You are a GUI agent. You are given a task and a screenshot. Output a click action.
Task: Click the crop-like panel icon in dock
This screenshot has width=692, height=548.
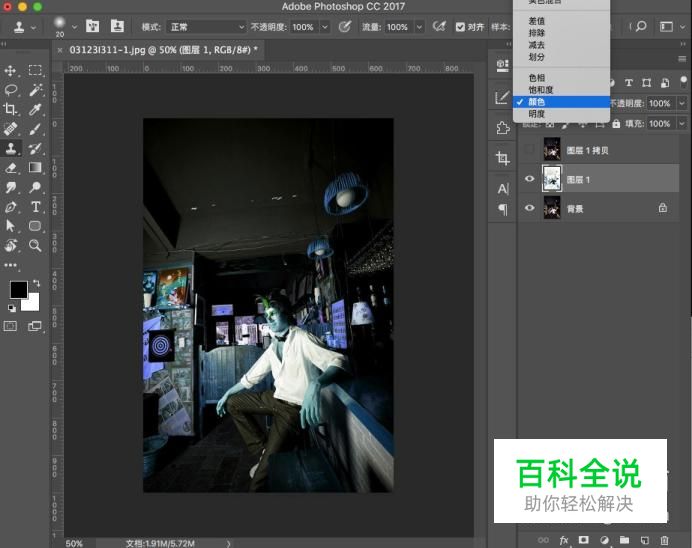502,158
